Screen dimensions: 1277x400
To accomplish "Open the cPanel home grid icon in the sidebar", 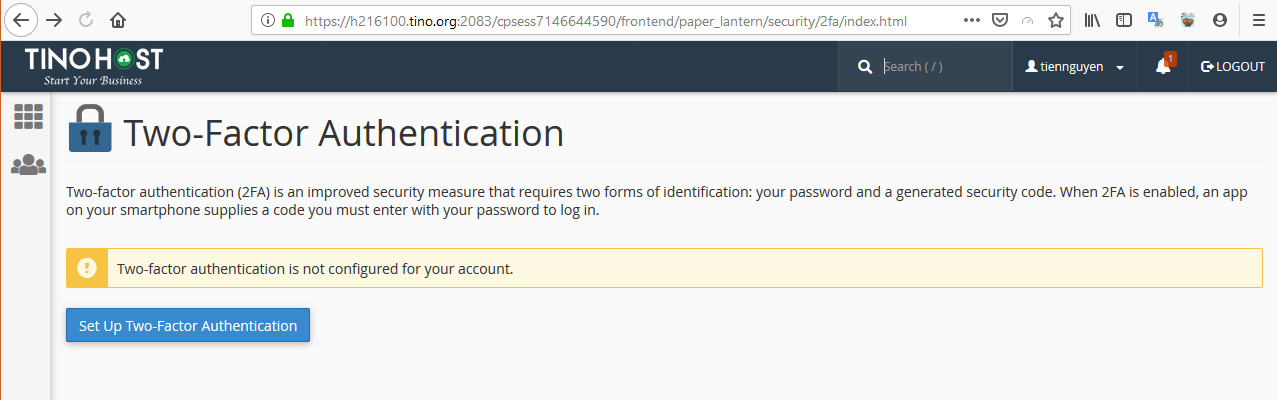I will click(28, 117).
